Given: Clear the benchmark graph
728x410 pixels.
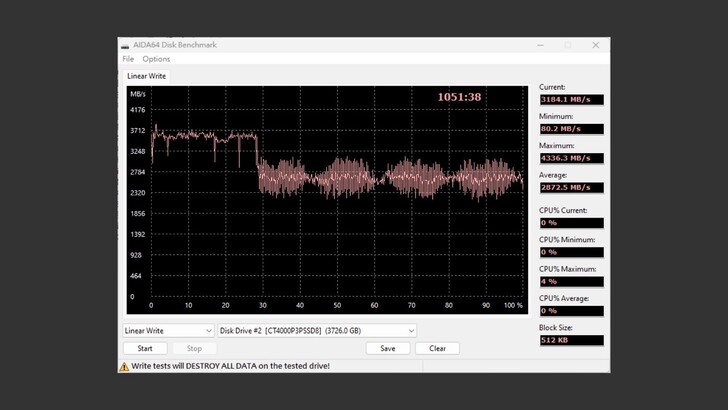Looking at the screenshot, I should pos(437,349).
